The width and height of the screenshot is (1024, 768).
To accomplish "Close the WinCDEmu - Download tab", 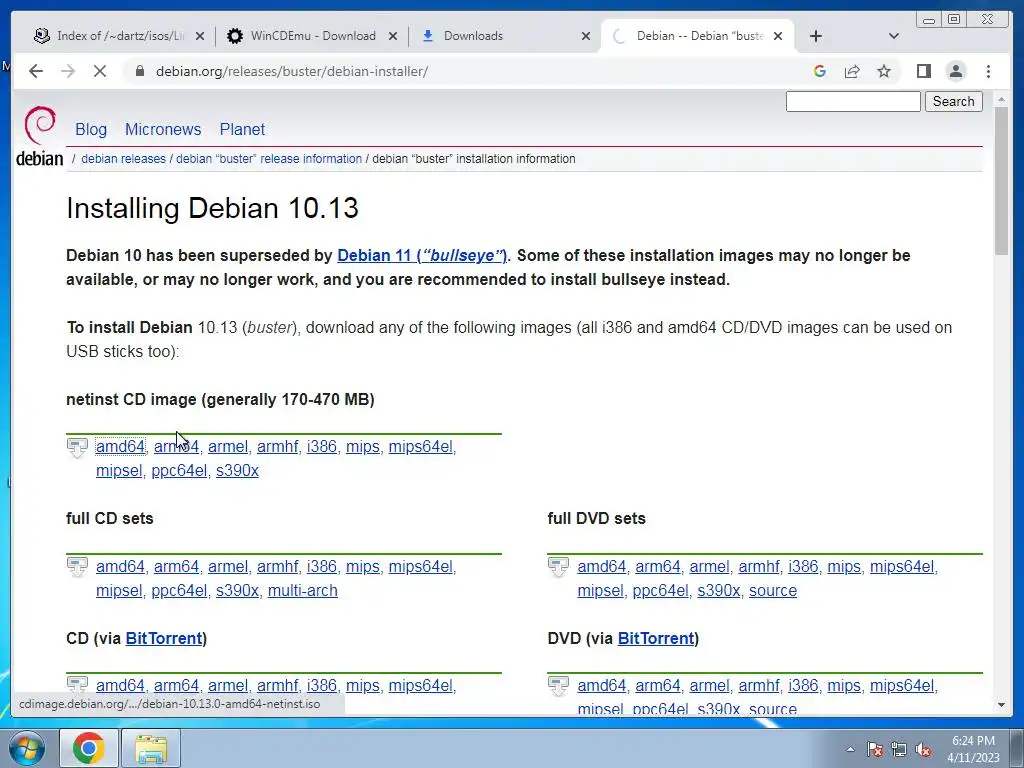I will click(392, 37).
